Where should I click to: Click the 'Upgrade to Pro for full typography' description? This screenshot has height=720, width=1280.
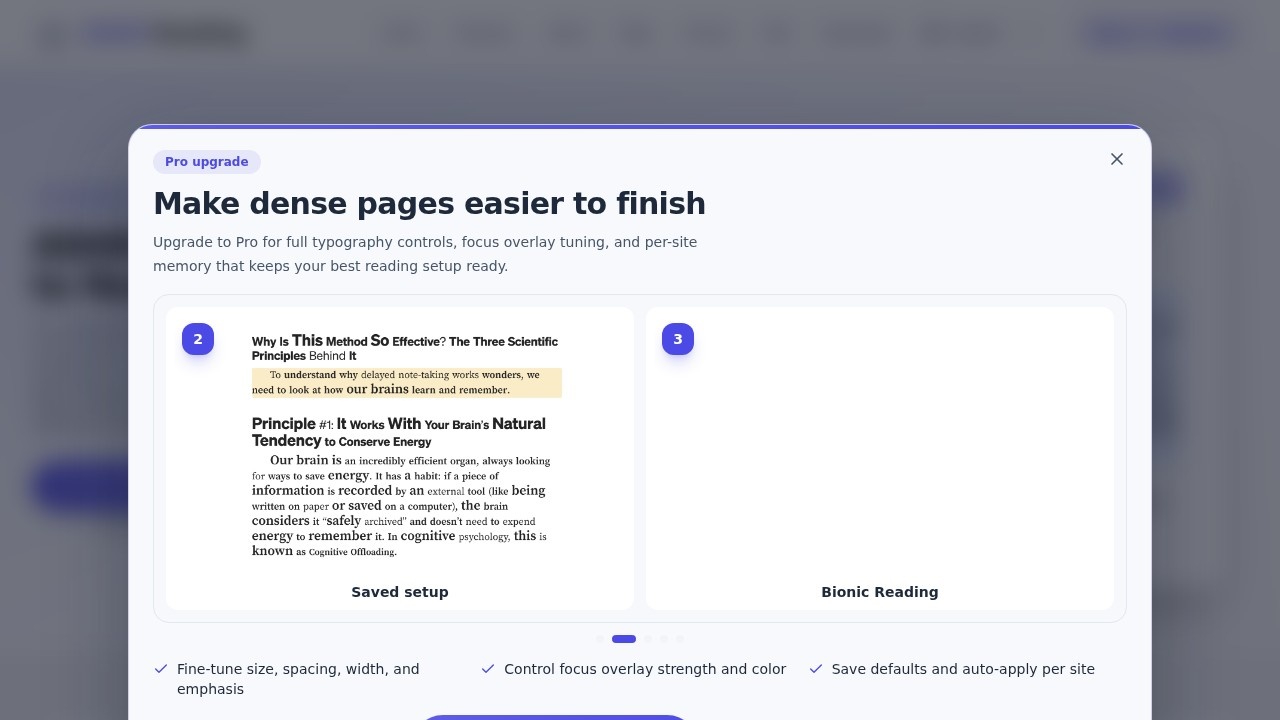click(425, 254)
